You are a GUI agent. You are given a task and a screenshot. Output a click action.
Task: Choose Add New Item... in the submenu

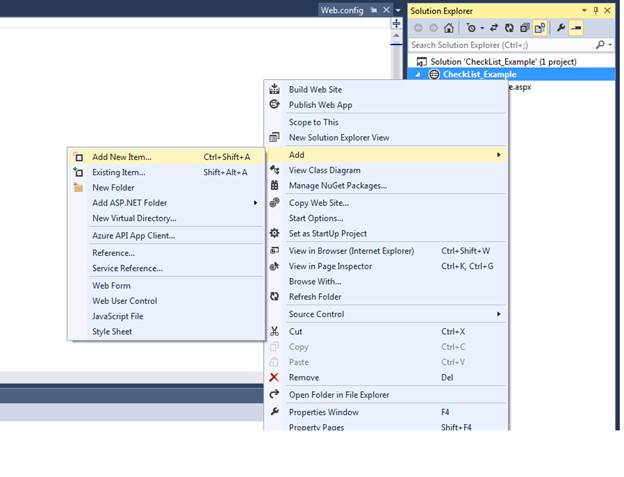(166, 157)
